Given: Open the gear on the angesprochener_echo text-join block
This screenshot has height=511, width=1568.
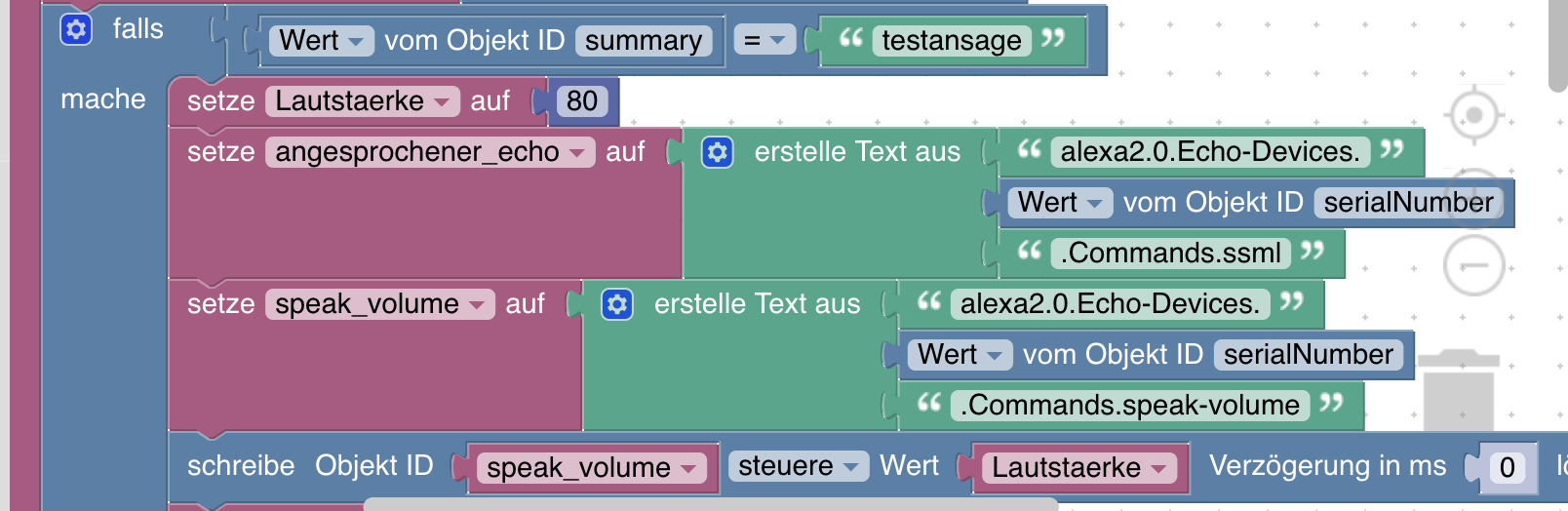Looking at the screenshot, I should 718,152.
